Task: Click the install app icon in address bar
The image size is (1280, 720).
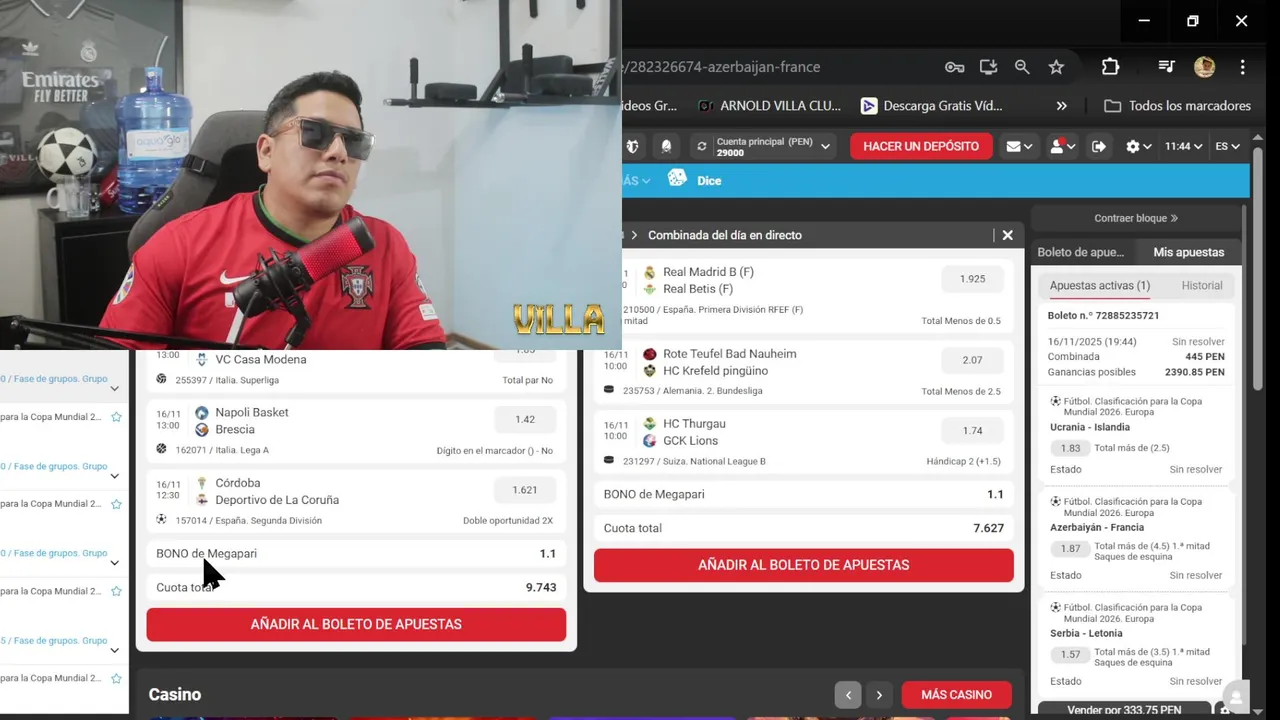Action: coord(988,67)
